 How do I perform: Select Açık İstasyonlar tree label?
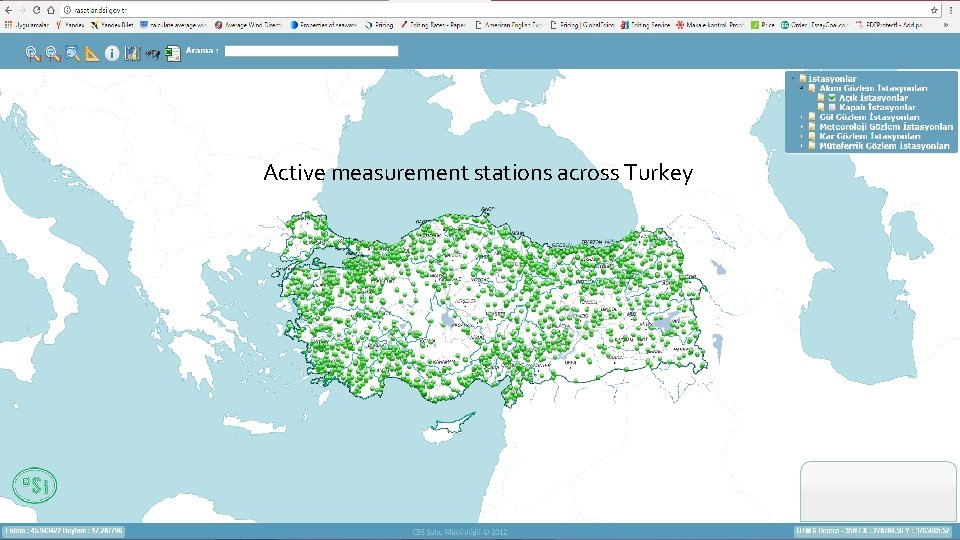click(x=873, y=98)
